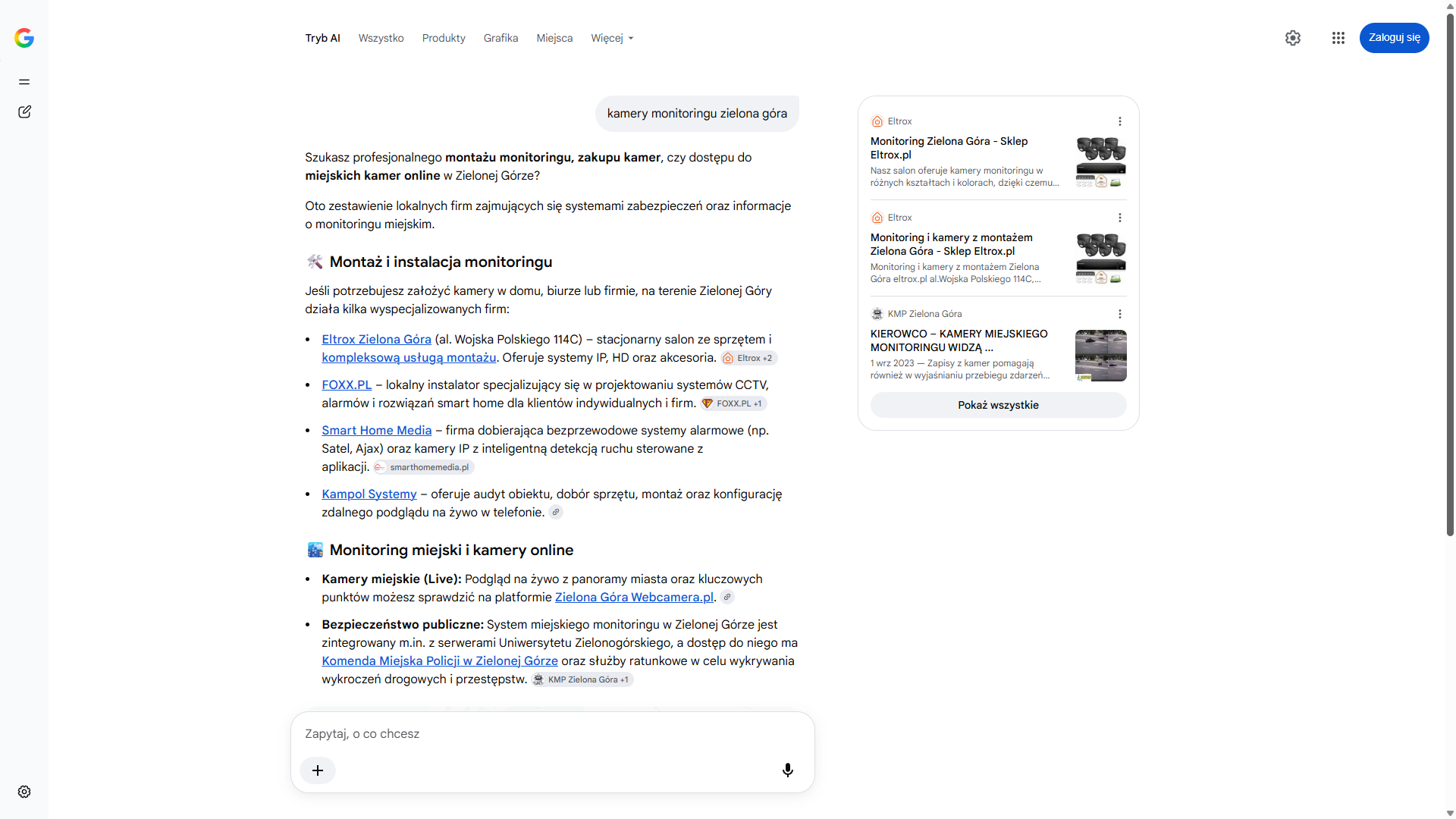1456x819 pixels.
Task: Open KIEROWCO – KAMERY MIEJSKIEGO MONITORINGU result
Action: click(959, 340)
